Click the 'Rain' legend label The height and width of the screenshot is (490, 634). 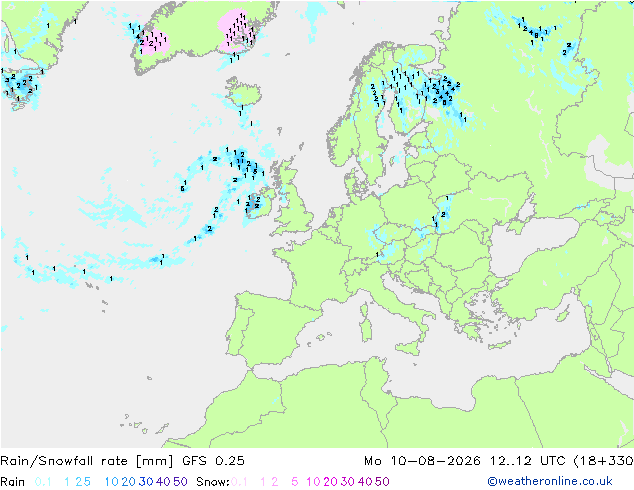point(13,482)
